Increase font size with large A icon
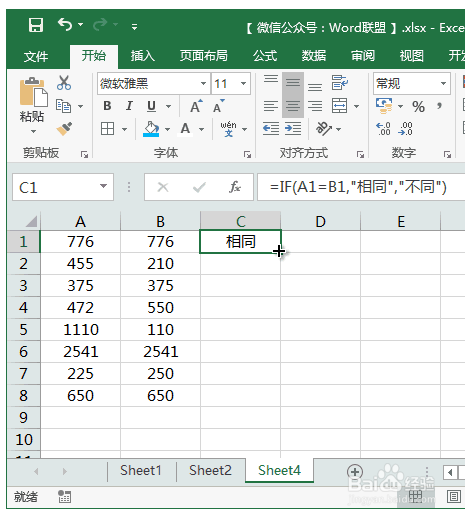 click(196, 106)
